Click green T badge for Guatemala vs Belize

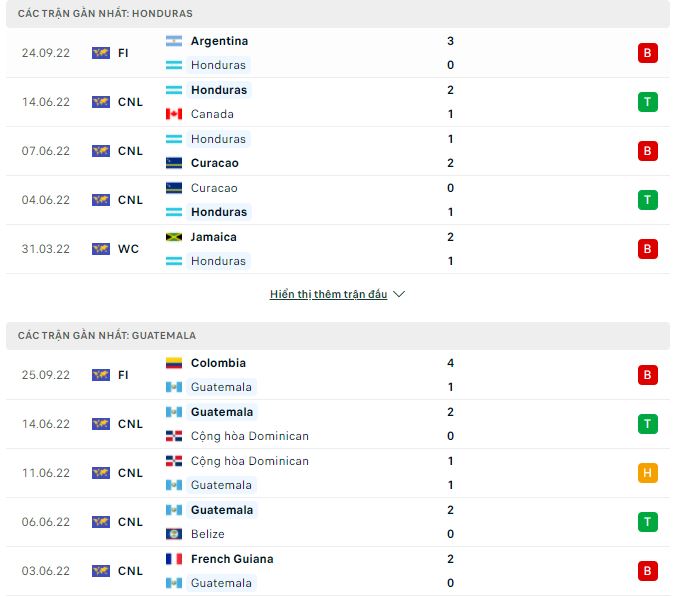[647, 522]
